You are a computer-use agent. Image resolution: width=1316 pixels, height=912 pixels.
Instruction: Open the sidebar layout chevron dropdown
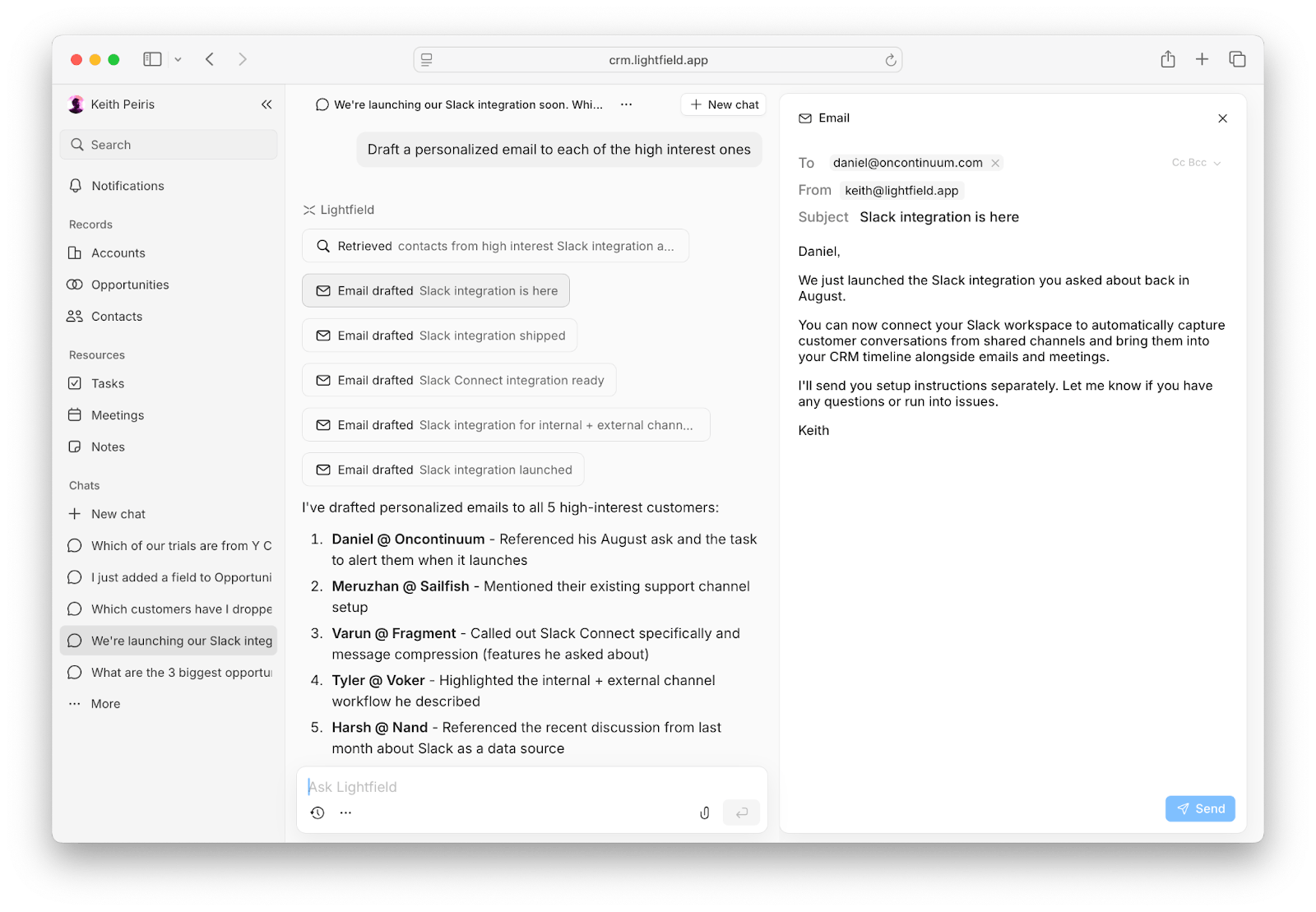pyautogui.click(x=178, y=59)
